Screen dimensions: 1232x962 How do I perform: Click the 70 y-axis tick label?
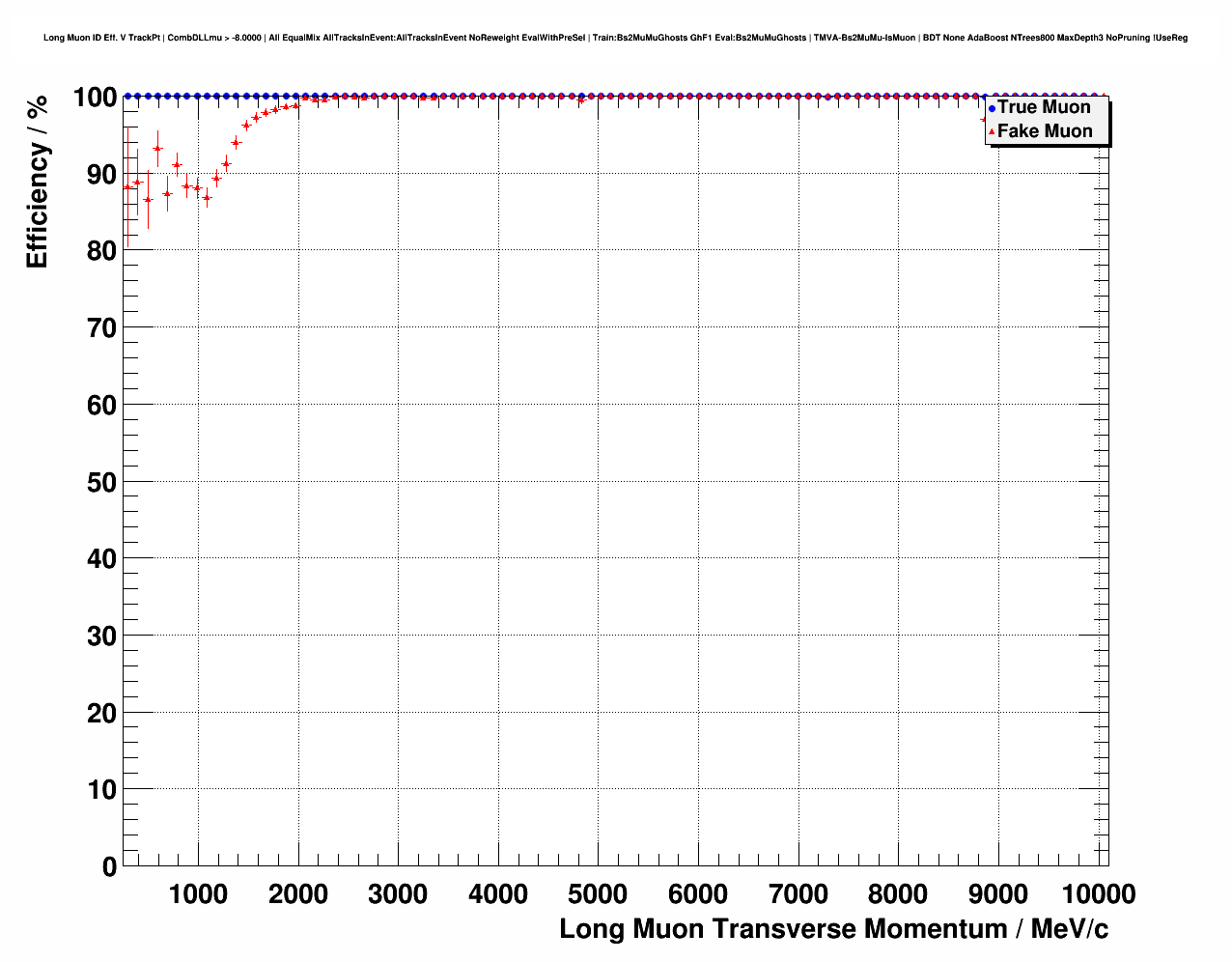(101, 328)
